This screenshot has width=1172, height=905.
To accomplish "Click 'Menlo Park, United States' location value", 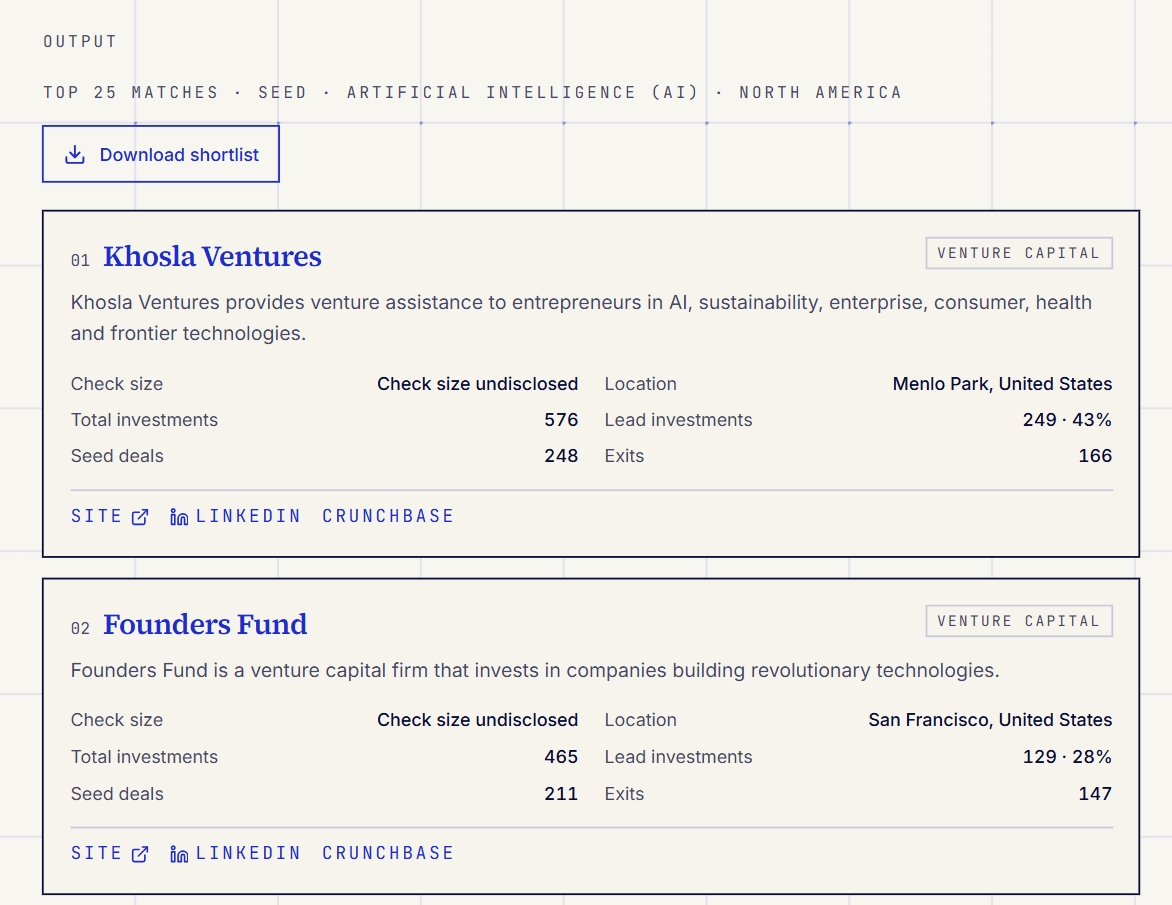I will pyautogui.click(x=1002, y=384).
